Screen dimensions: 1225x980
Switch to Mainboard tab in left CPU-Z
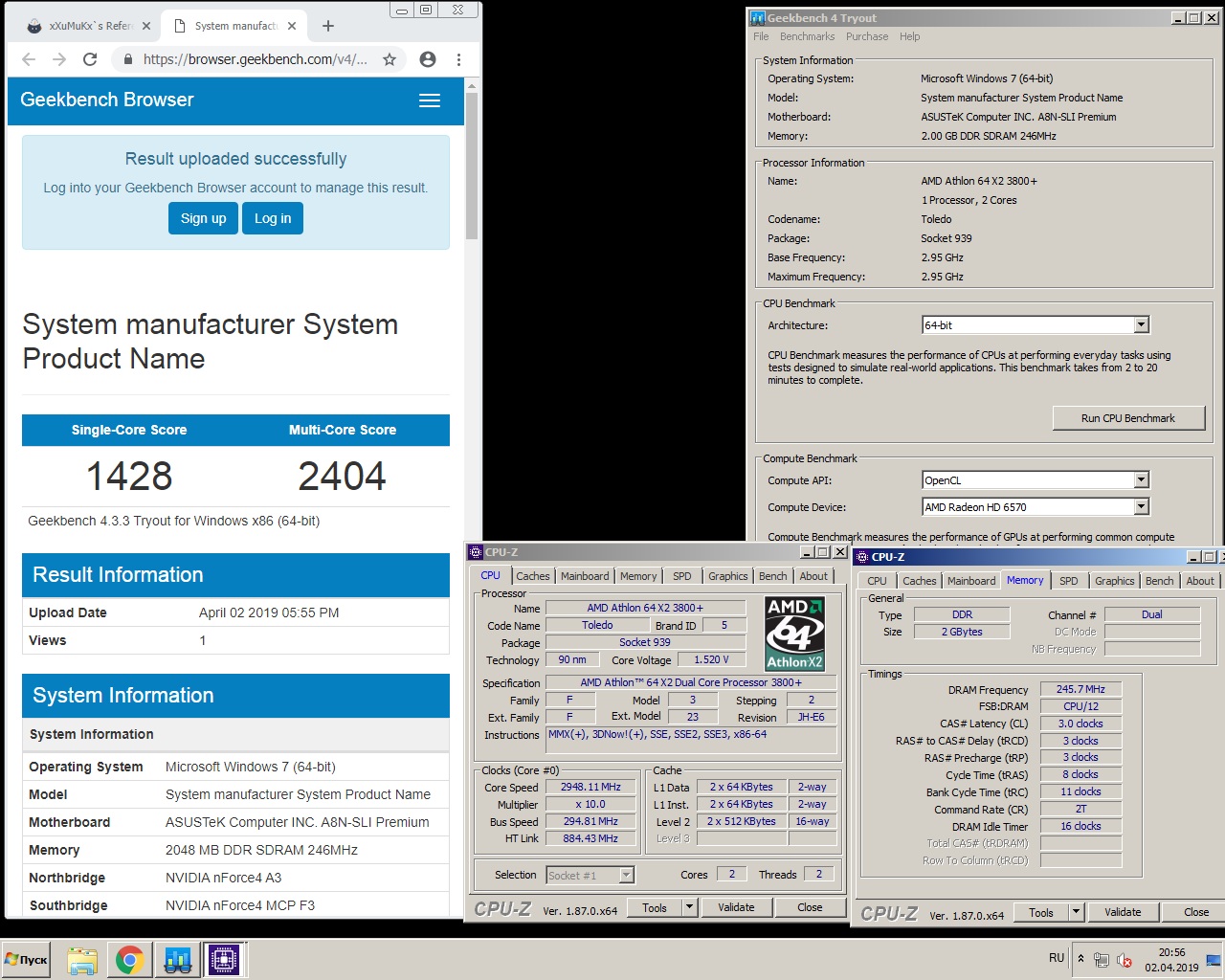pos(585,576)
